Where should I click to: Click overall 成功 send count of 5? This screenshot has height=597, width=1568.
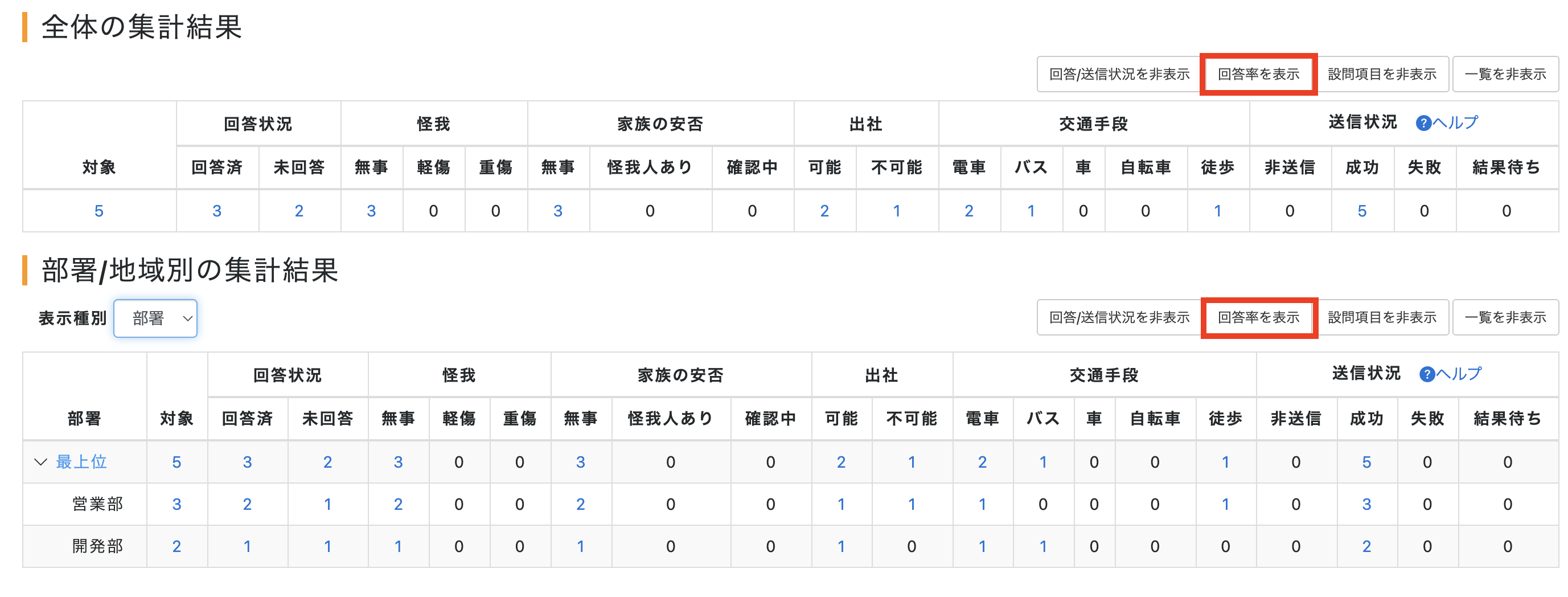1362,211
